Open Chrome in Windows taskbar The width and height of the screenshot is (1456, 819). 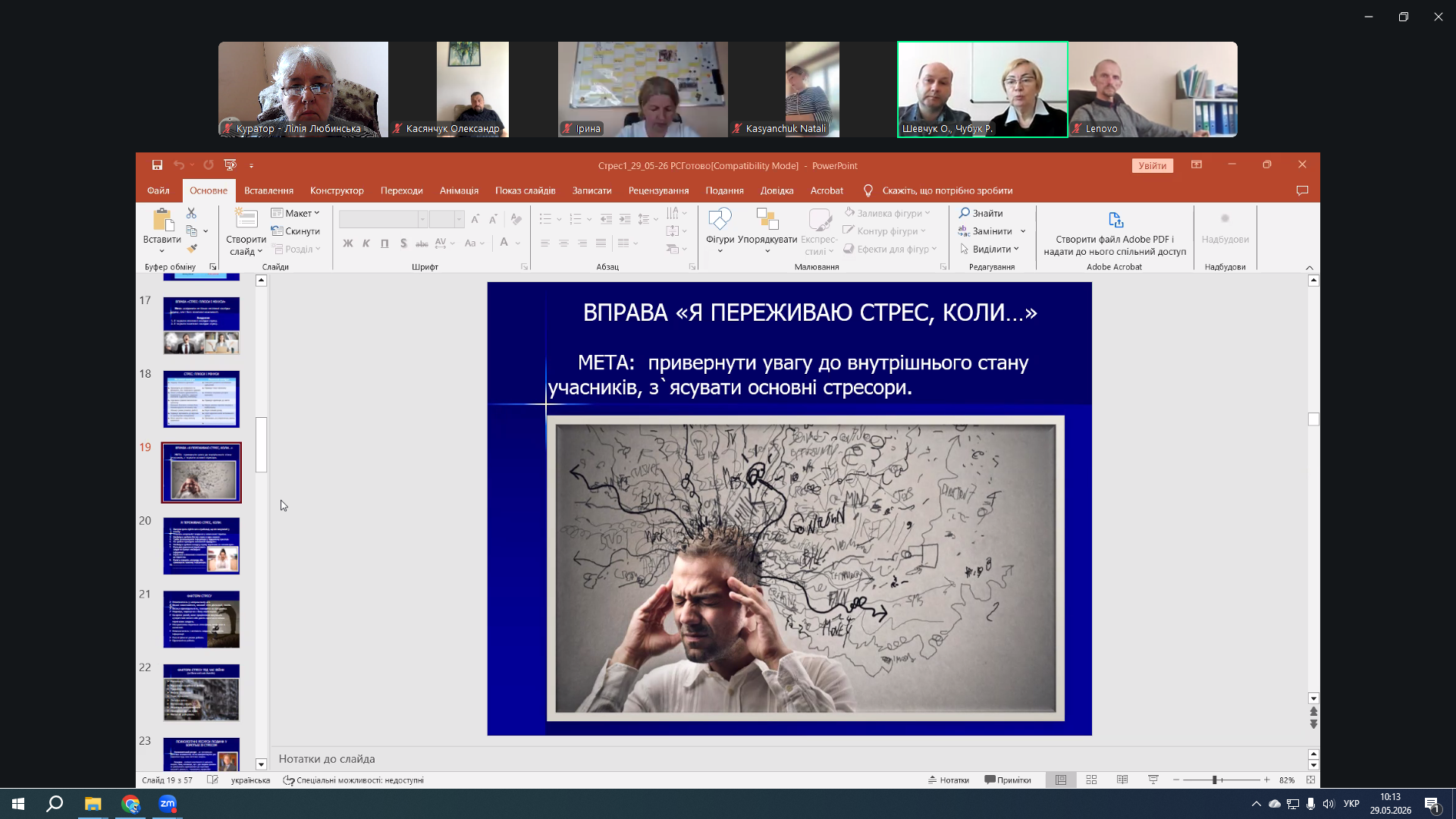click(x=130, y=803)
